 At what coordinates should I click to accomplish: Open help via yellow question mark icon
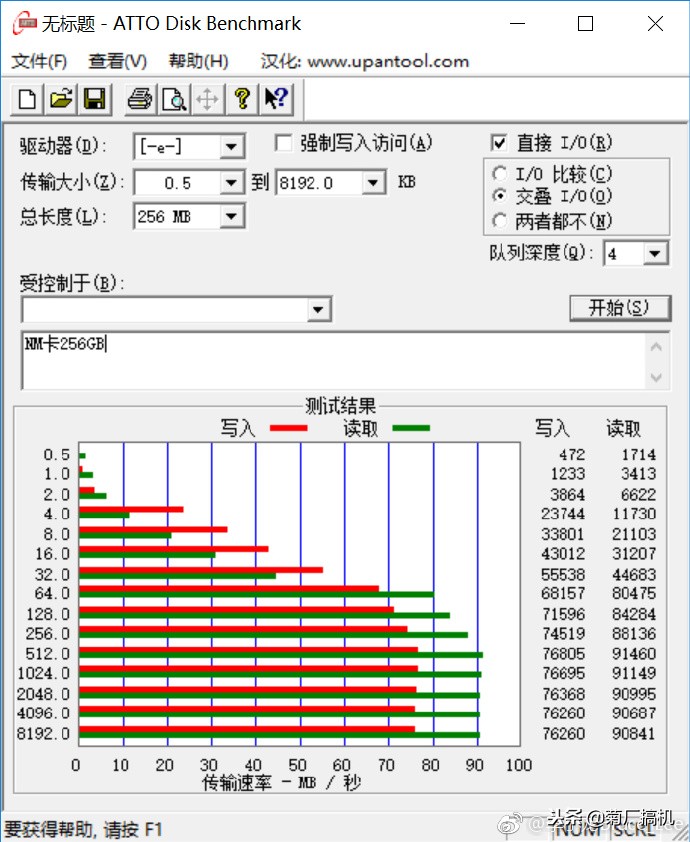pyautogui.click(x=242, y=99)
